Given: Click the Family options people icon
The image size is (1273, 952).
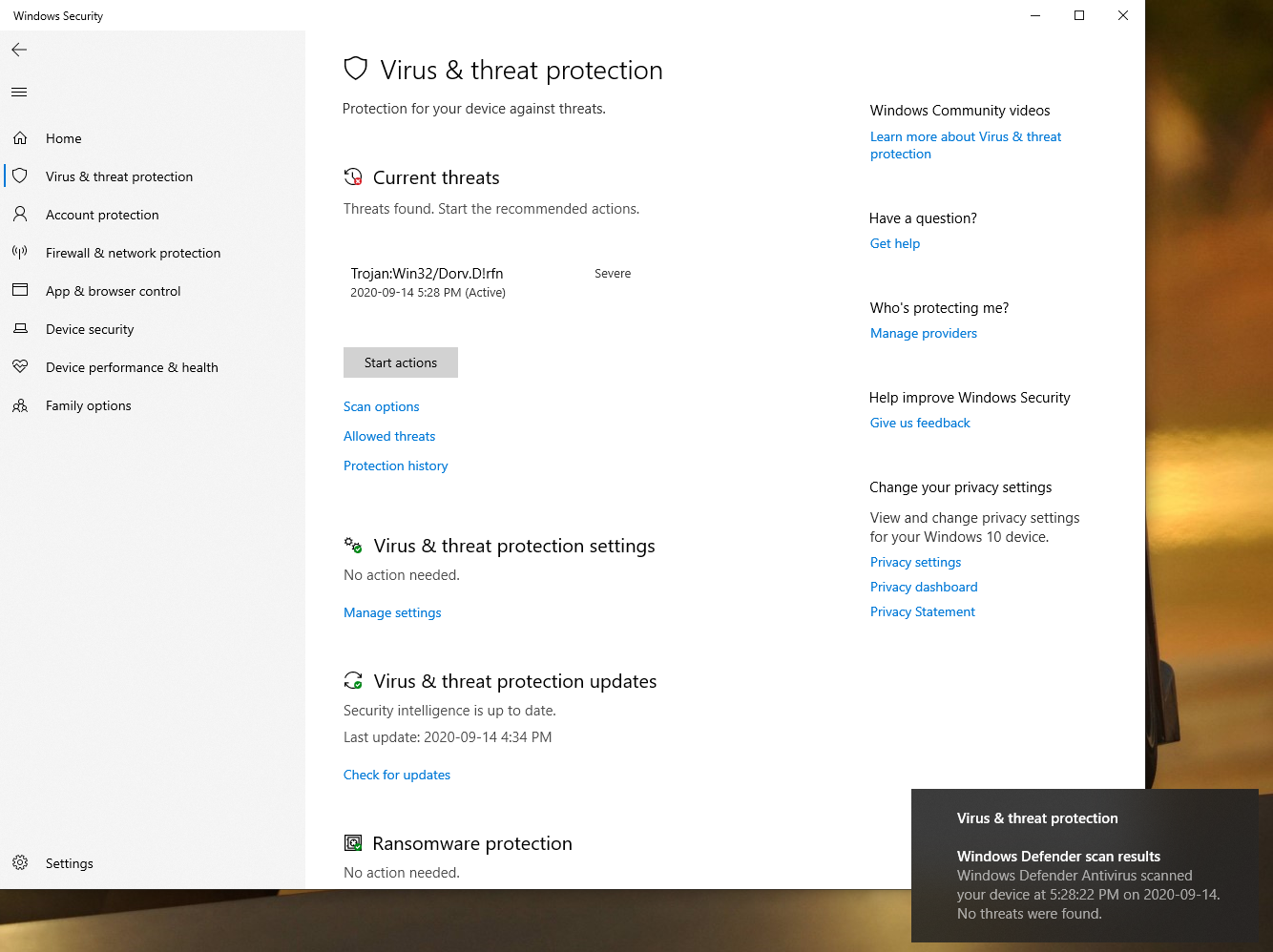Looking at the screenshot, I should pos(20,405).
